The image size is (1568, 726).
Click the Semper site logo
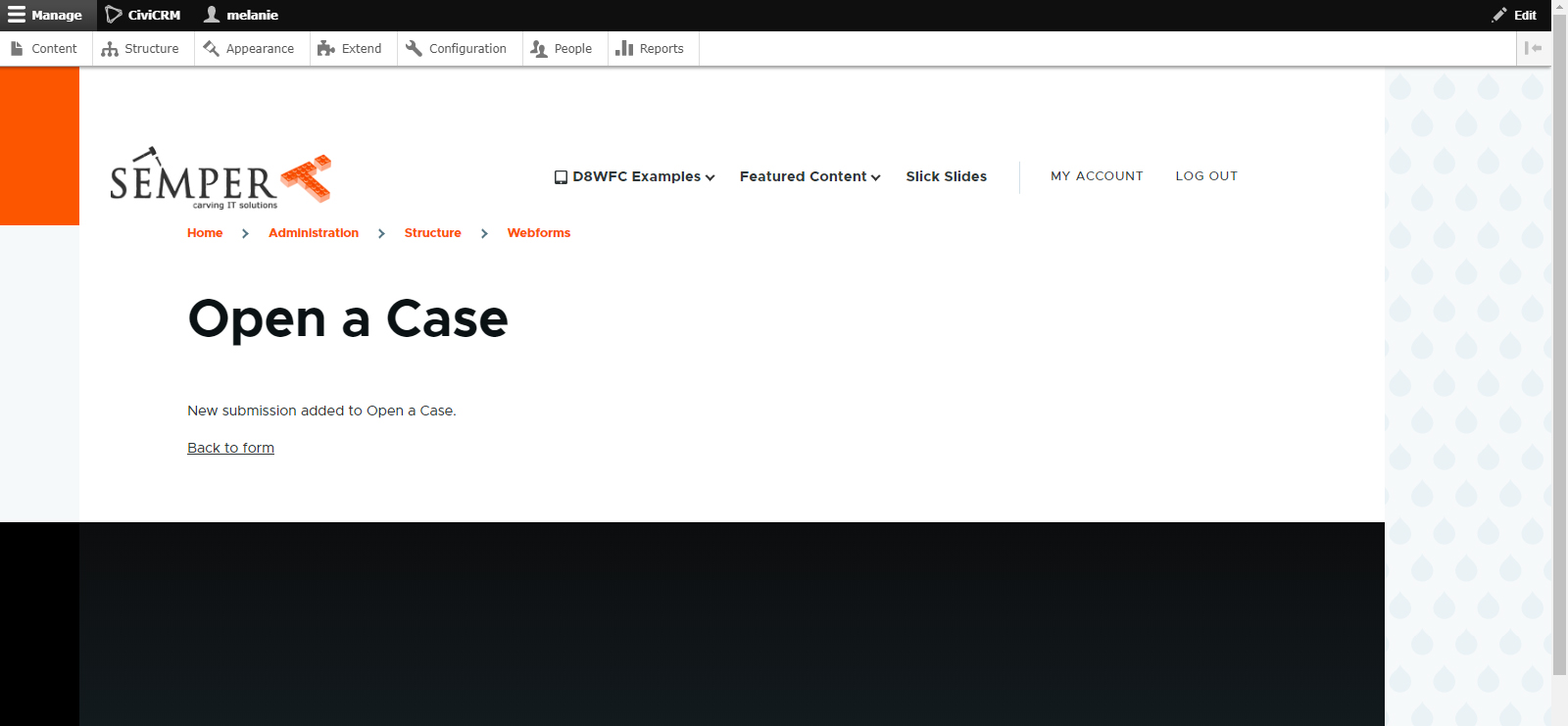220,178
